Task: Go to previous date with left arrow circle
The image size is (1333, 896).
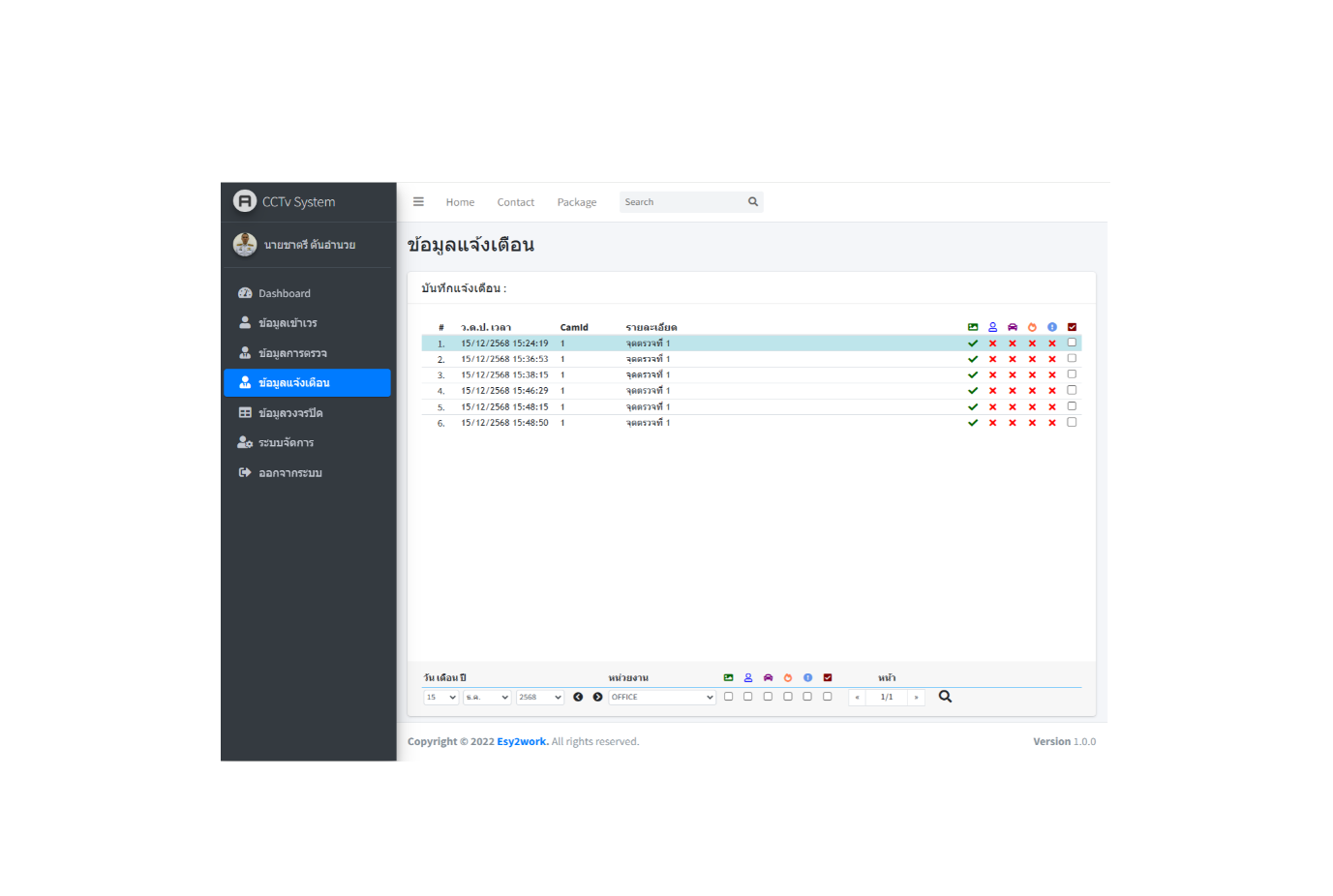Action: click(x=578, y=697)
